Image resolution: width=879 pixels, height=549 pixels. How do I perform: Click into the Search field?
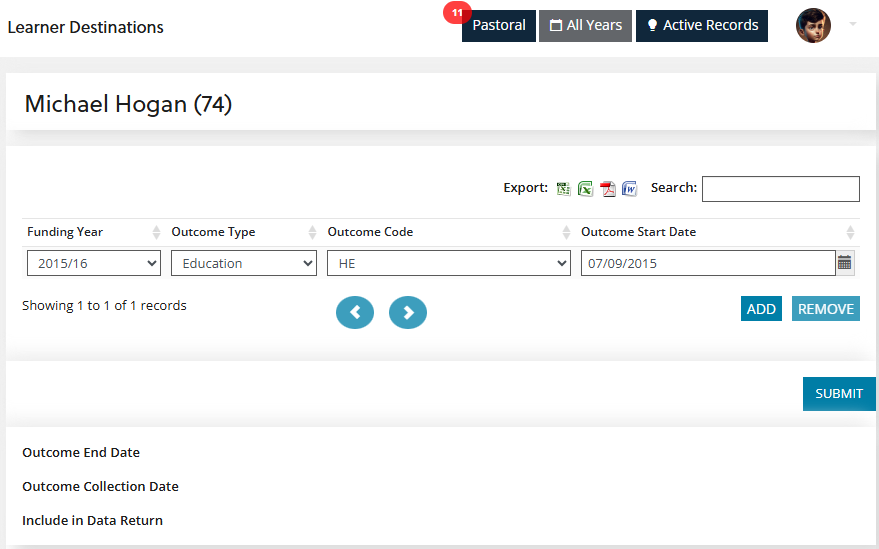point(780,189)
